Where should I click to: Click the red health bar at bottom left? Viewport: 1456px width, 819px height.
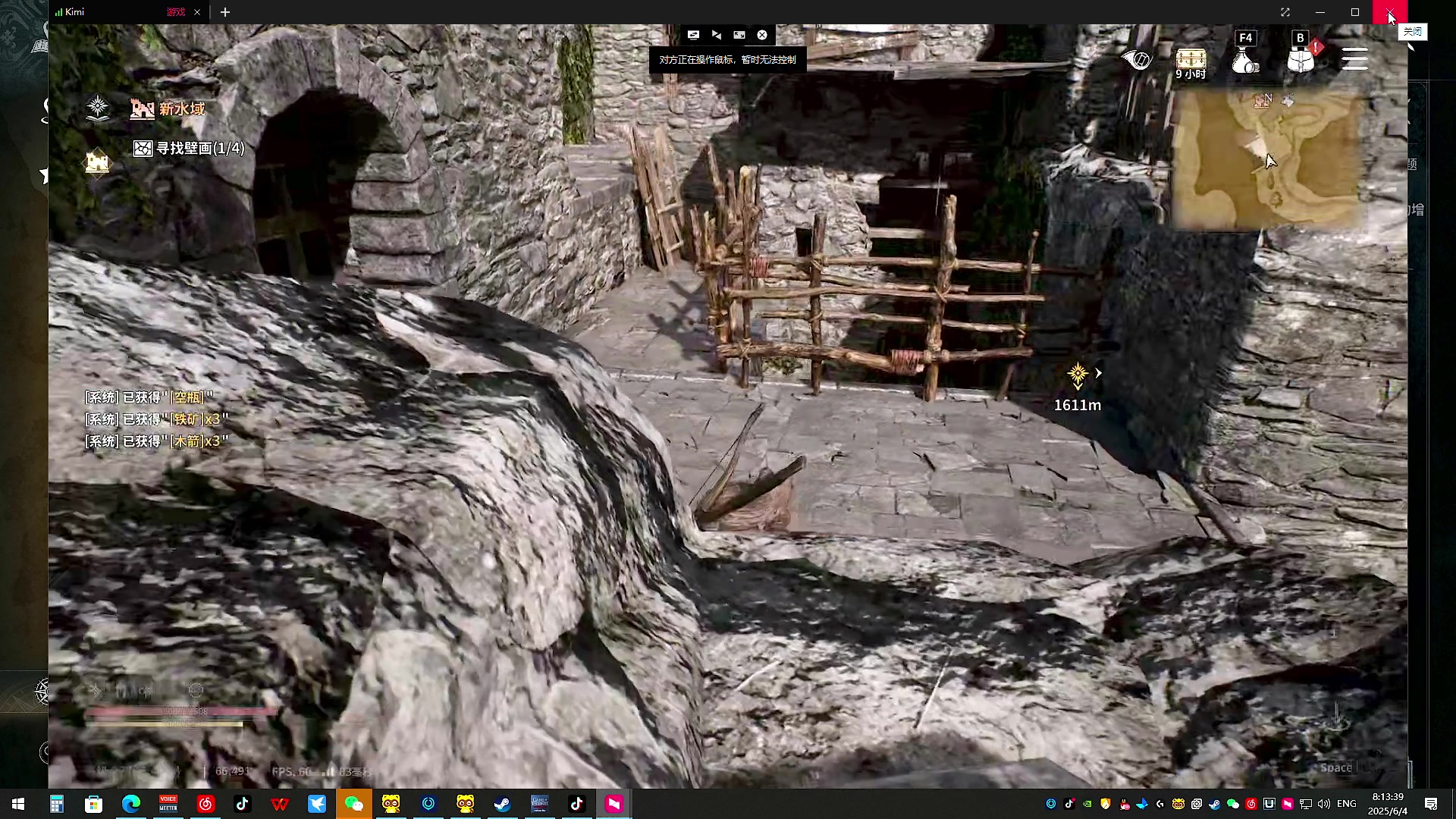pyautogui.click(x=180, y=711)
